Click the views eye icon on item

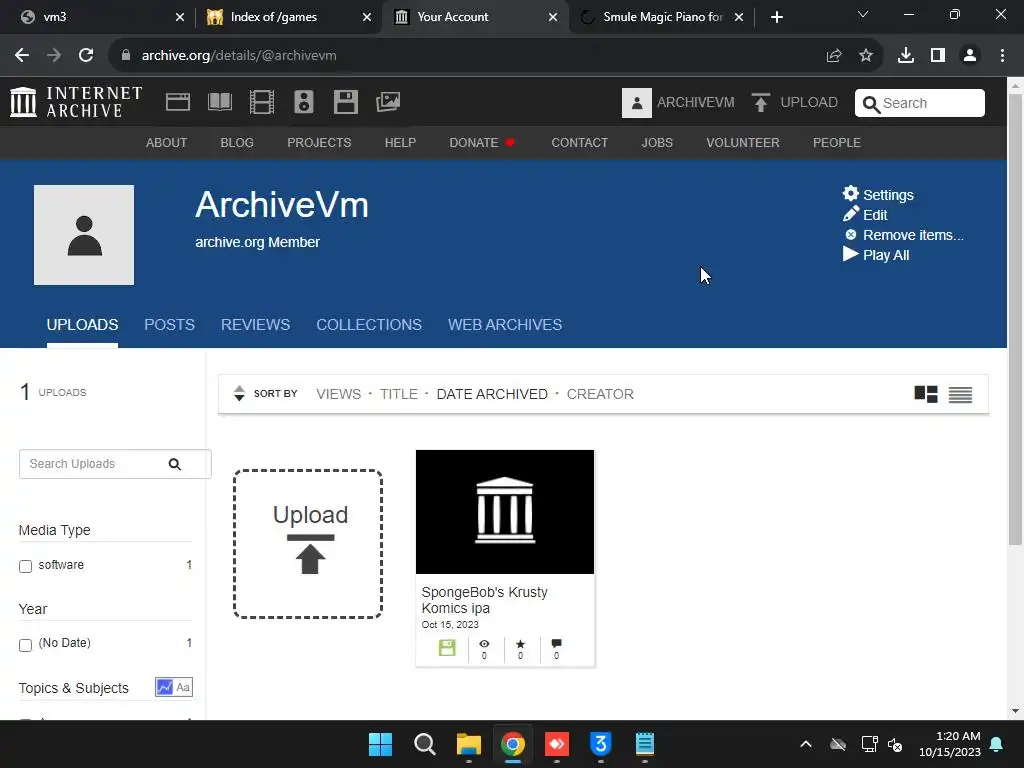[484, 644]
